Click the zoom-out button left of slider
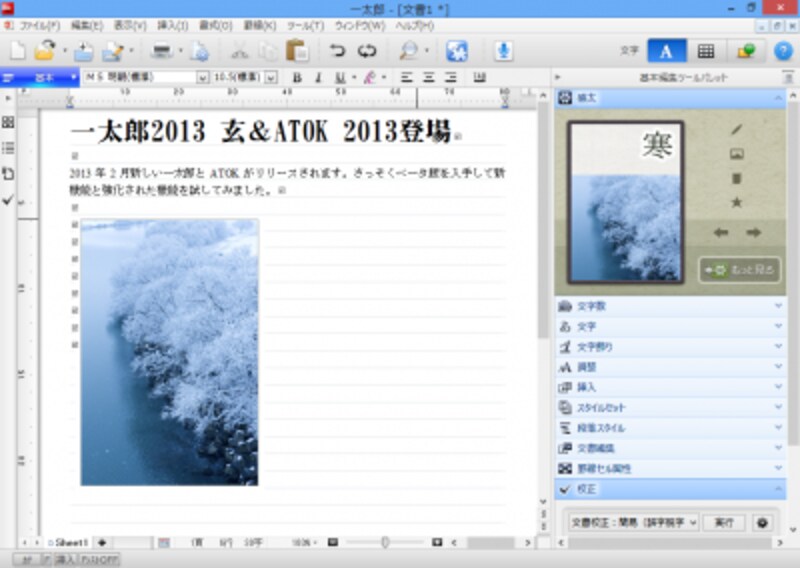The width and height of the screenshot is (800, 568). (x=333, y=542)
